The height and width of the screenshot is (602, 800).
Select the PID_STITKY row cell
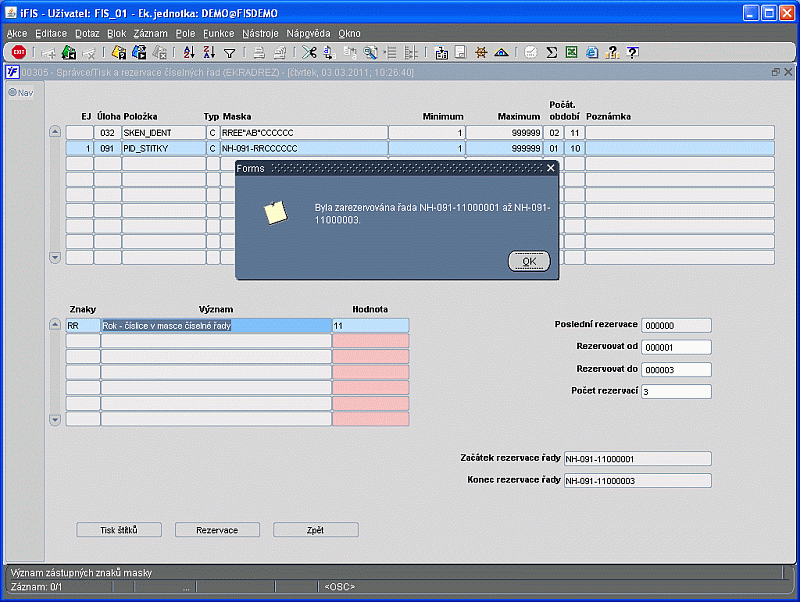tap(164, 148)
